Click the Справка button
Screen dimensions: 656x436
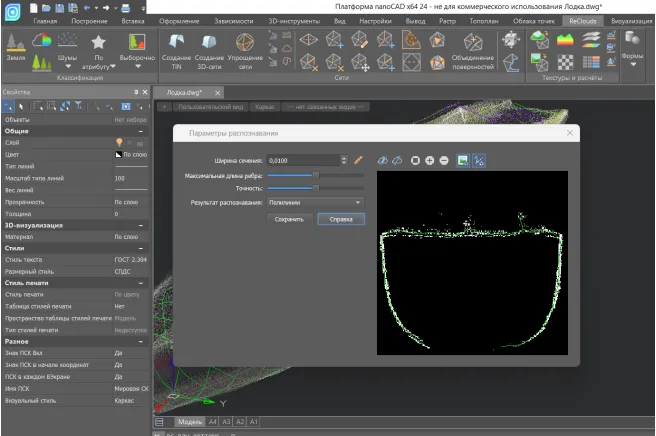tap(340, 219)
